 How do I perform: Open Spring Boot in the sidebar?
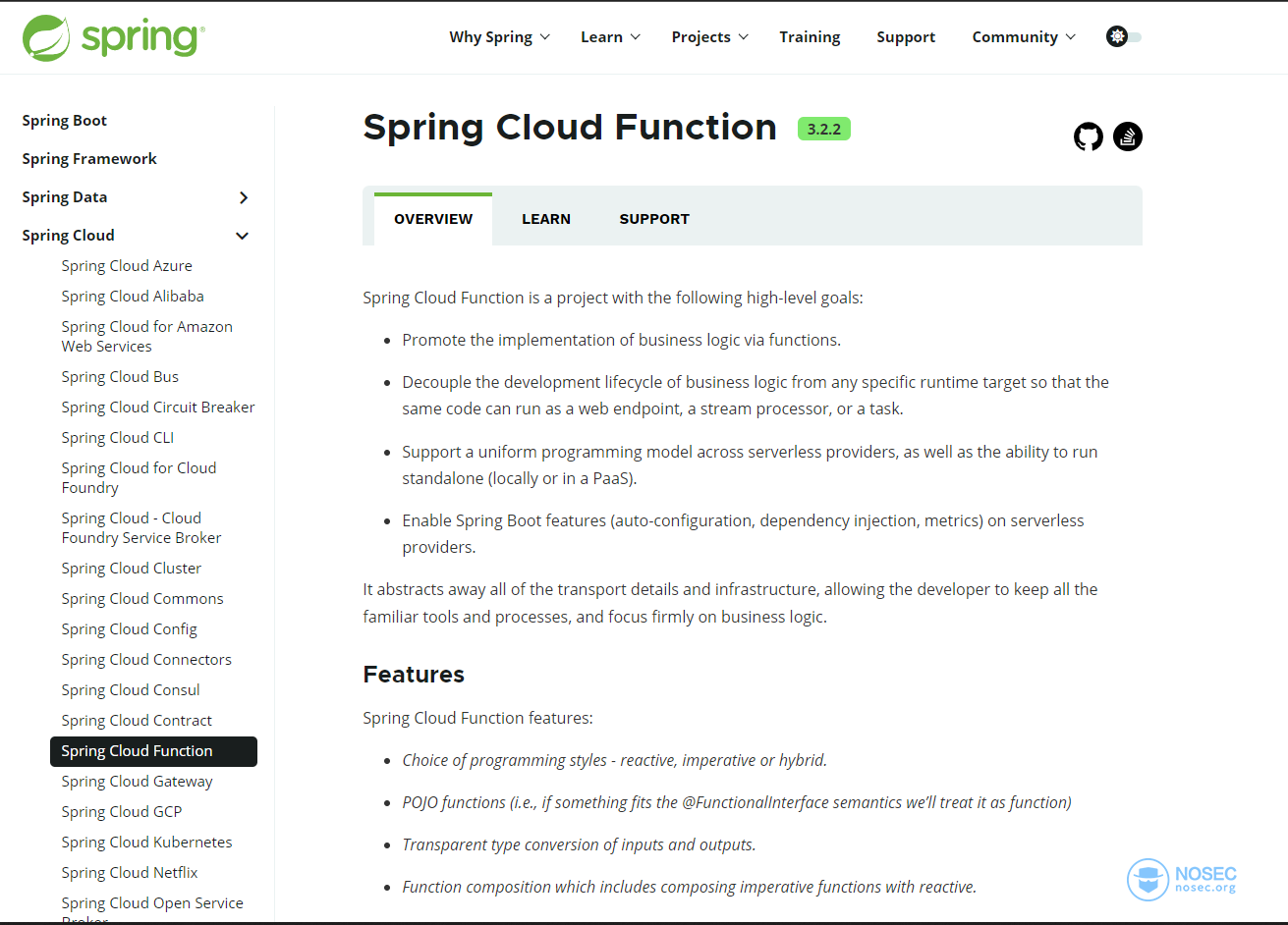point(65,121)
